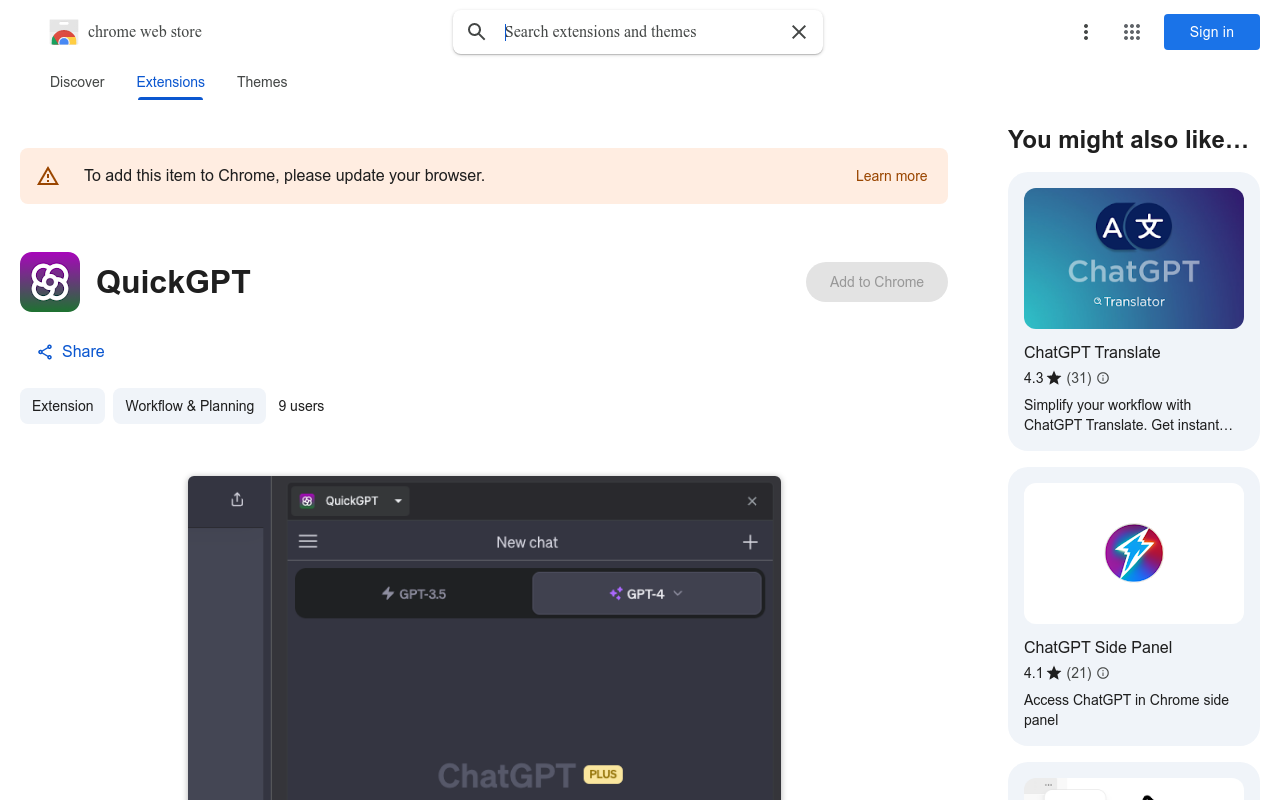Click the plus new chat icon in preview
Screen dimensions: 1280x800
pos(750,542)
